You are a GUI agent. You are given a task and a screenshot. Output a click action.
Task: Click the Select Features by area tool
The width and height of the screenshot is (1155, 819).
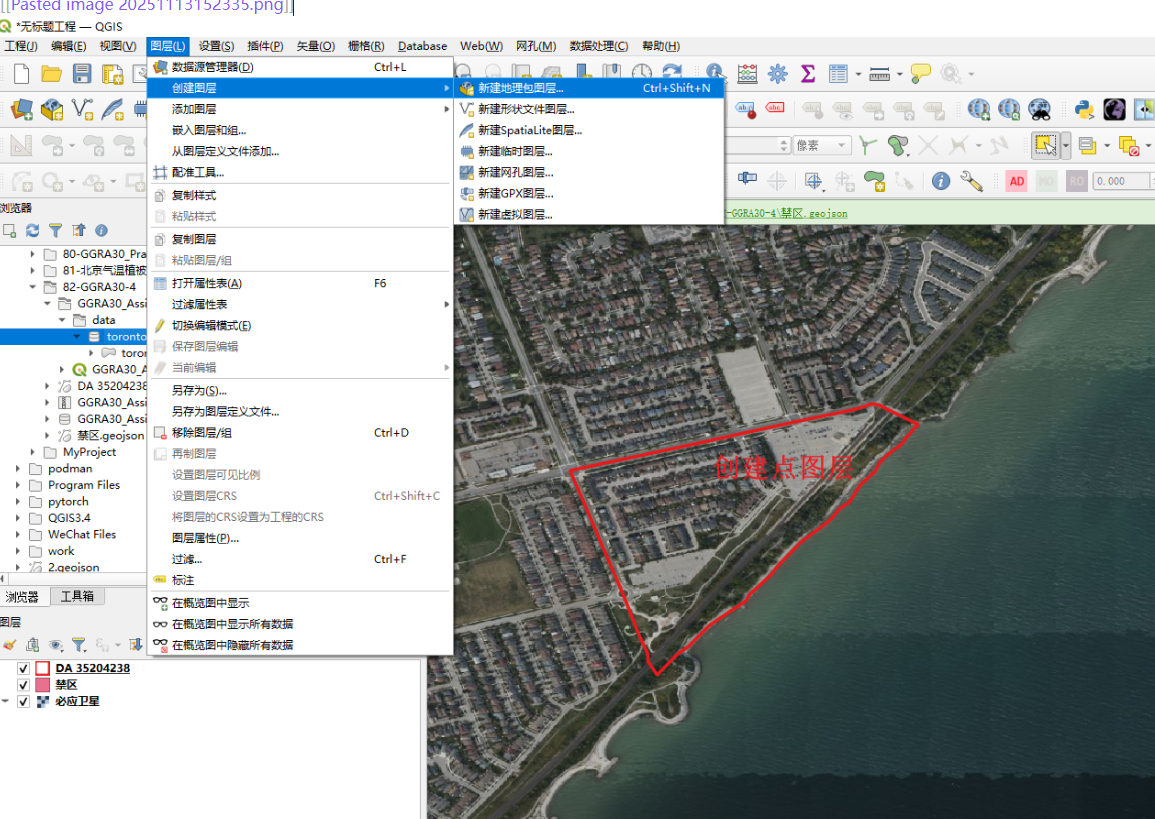(x=1045, y=145)
